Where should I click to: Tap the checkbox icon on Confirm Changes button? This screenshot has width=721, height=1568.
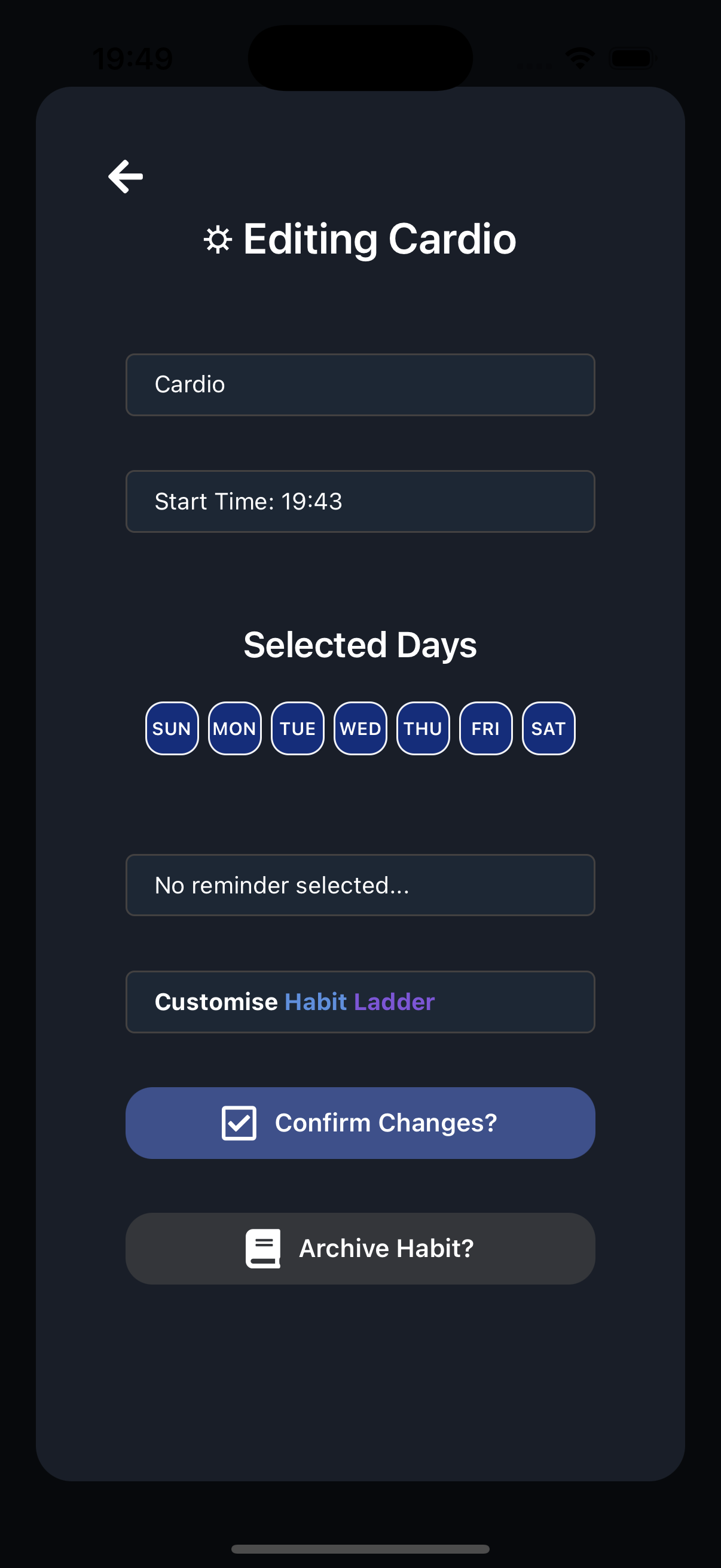(x=240, y=1122)
